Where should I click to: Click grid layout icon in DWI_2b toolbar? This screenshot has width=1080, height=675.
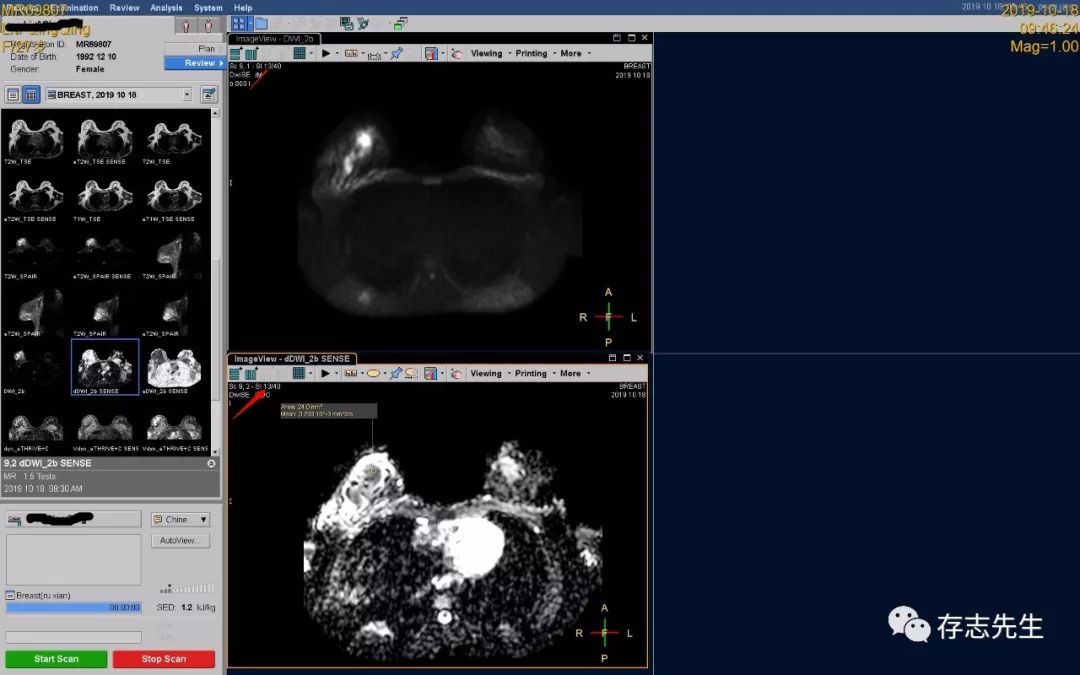point(299,53)
